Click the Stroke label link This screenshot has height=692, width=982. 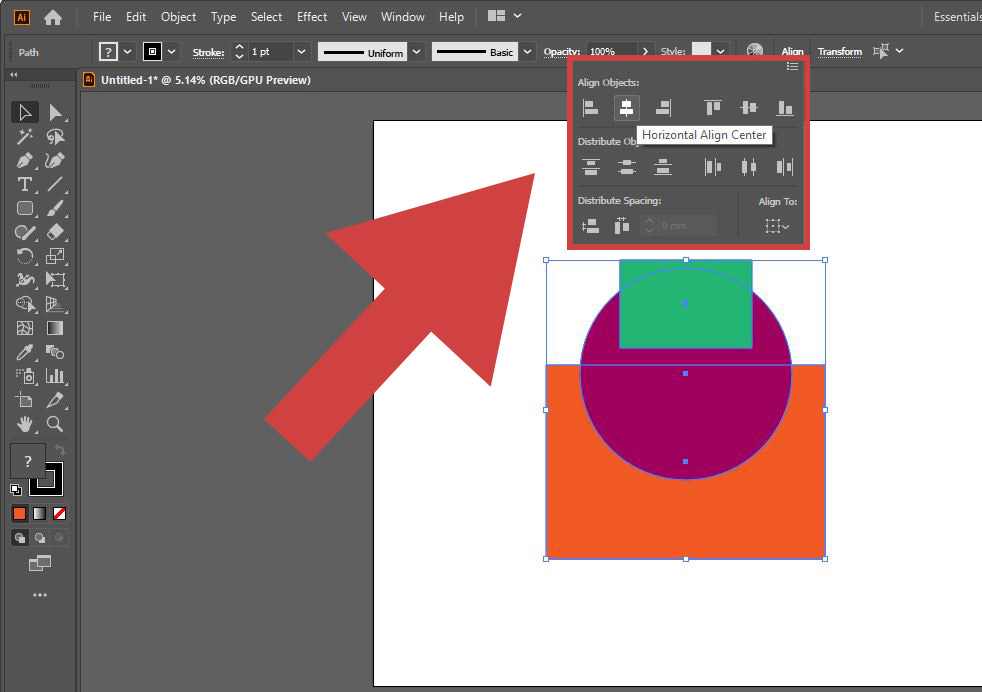click(208, 53)
